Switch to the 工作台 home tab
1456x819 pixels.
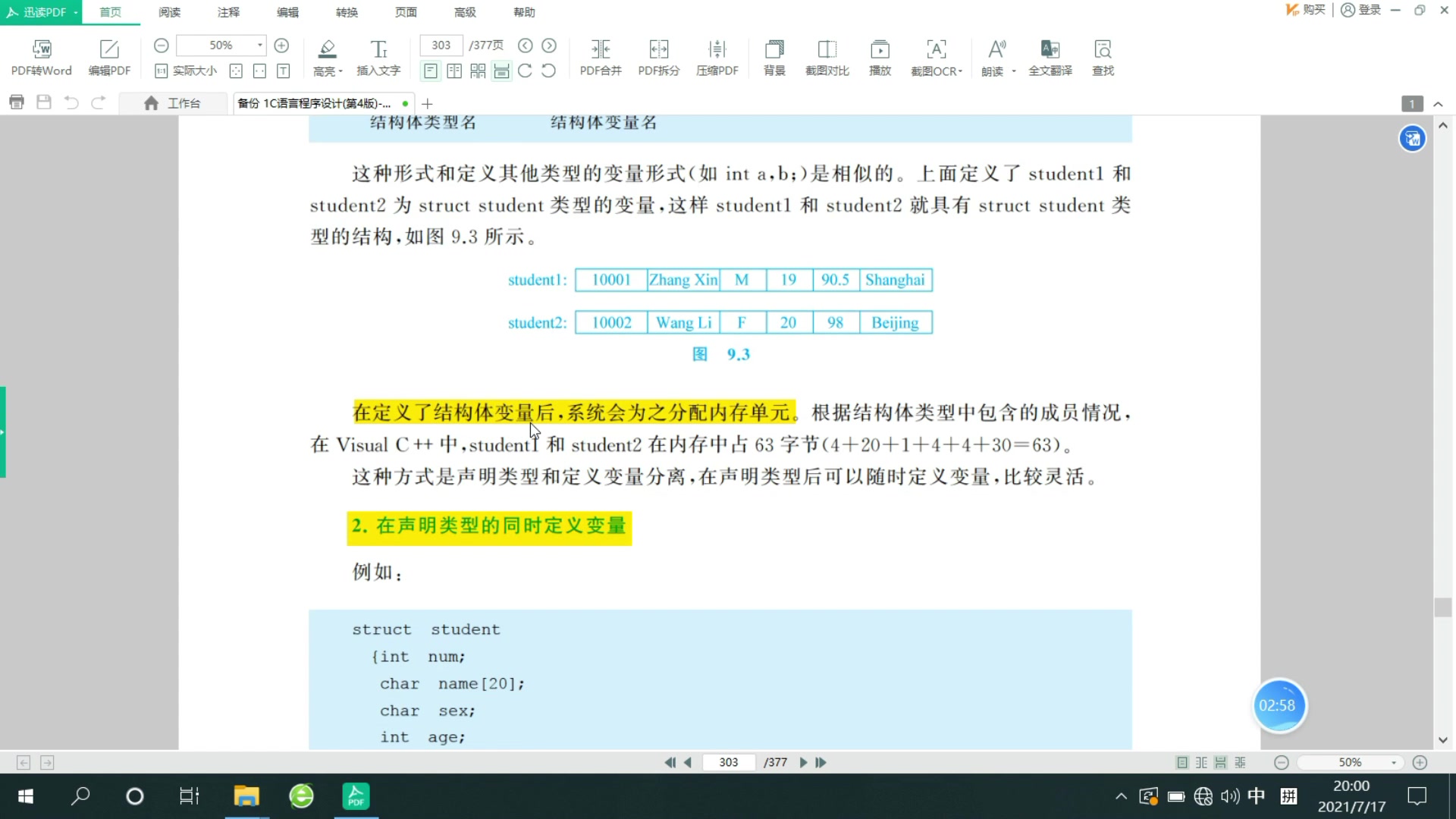[x=173, y=103]
